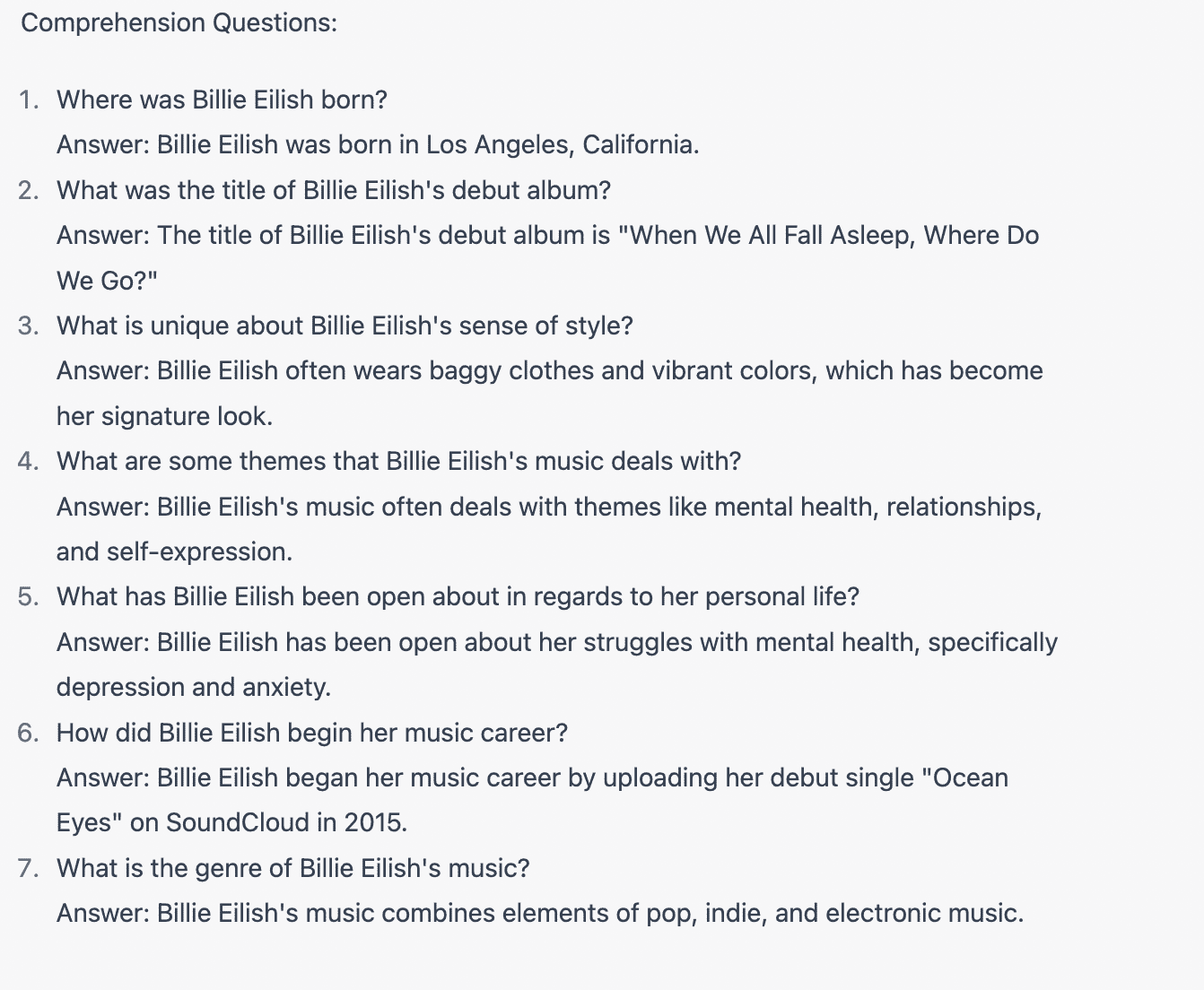Click the question about her personal life
The width and height of the screenshot is (1204, 990).
[458, 596]
